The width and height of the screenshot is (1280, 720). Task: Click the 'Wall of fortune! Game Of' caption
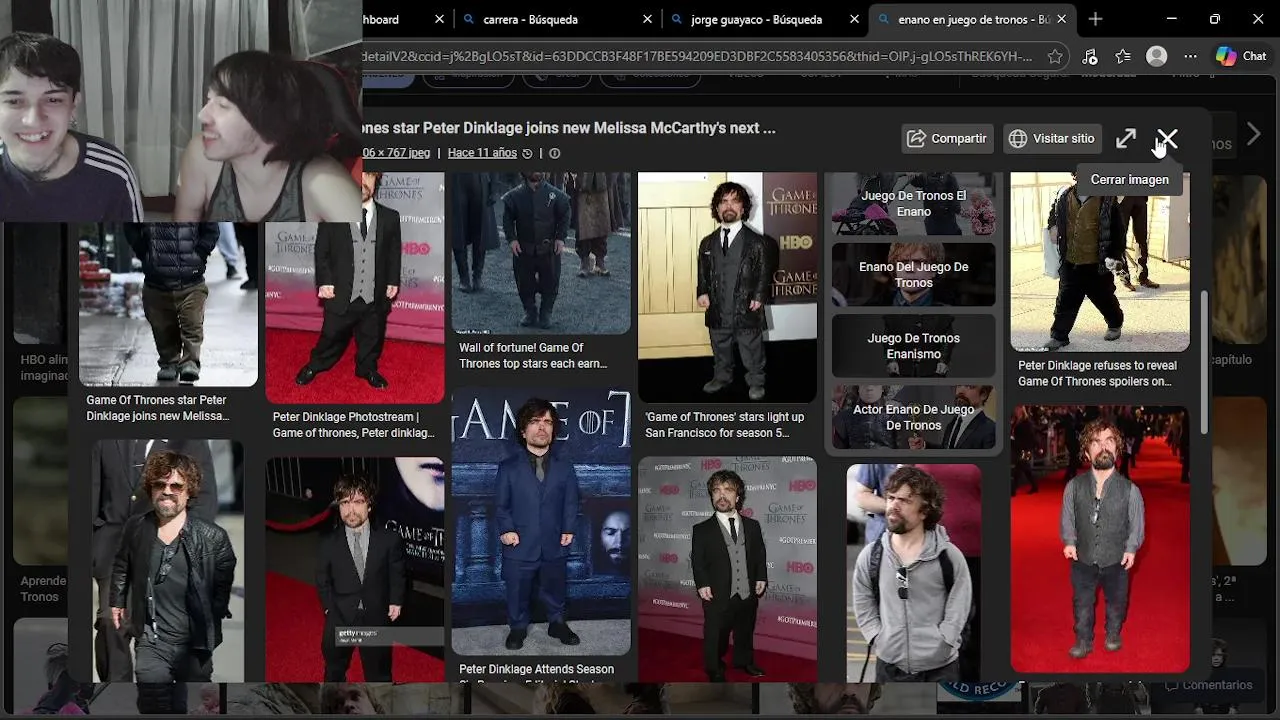(533, 356)
